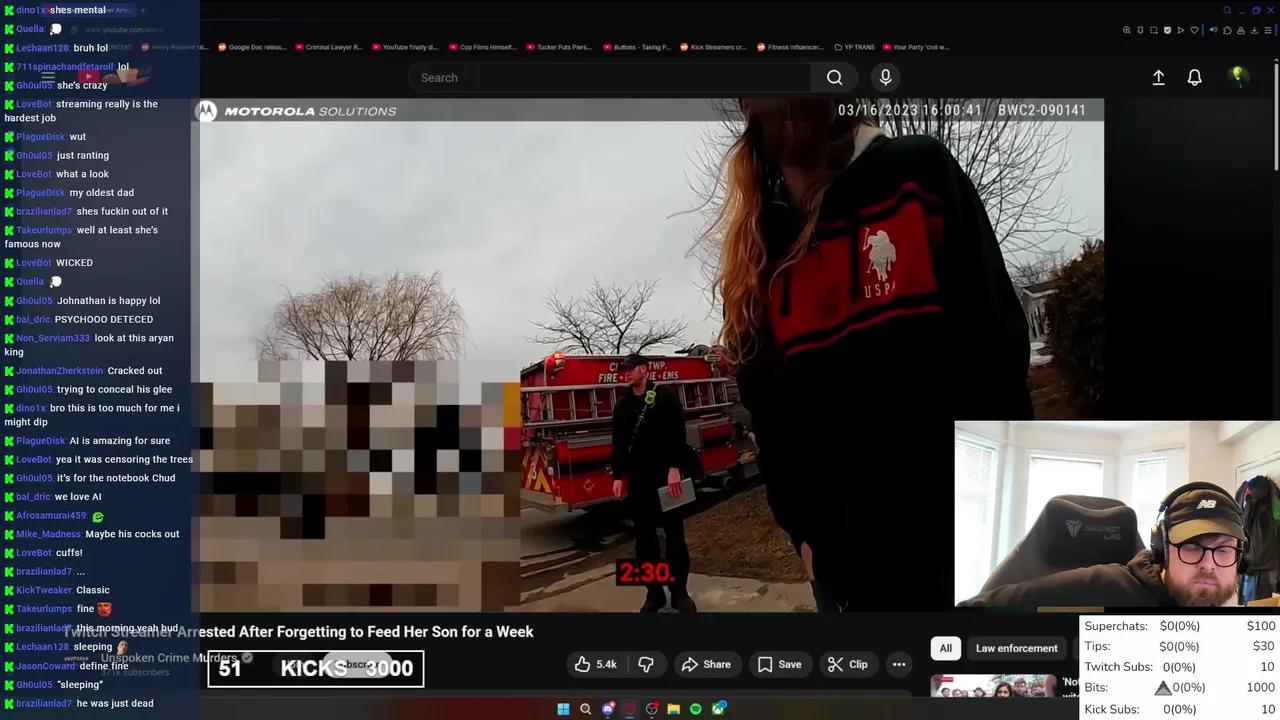The image size is (1280, 720).
Task: Click the Superchats goal row
Action: 1180,626
